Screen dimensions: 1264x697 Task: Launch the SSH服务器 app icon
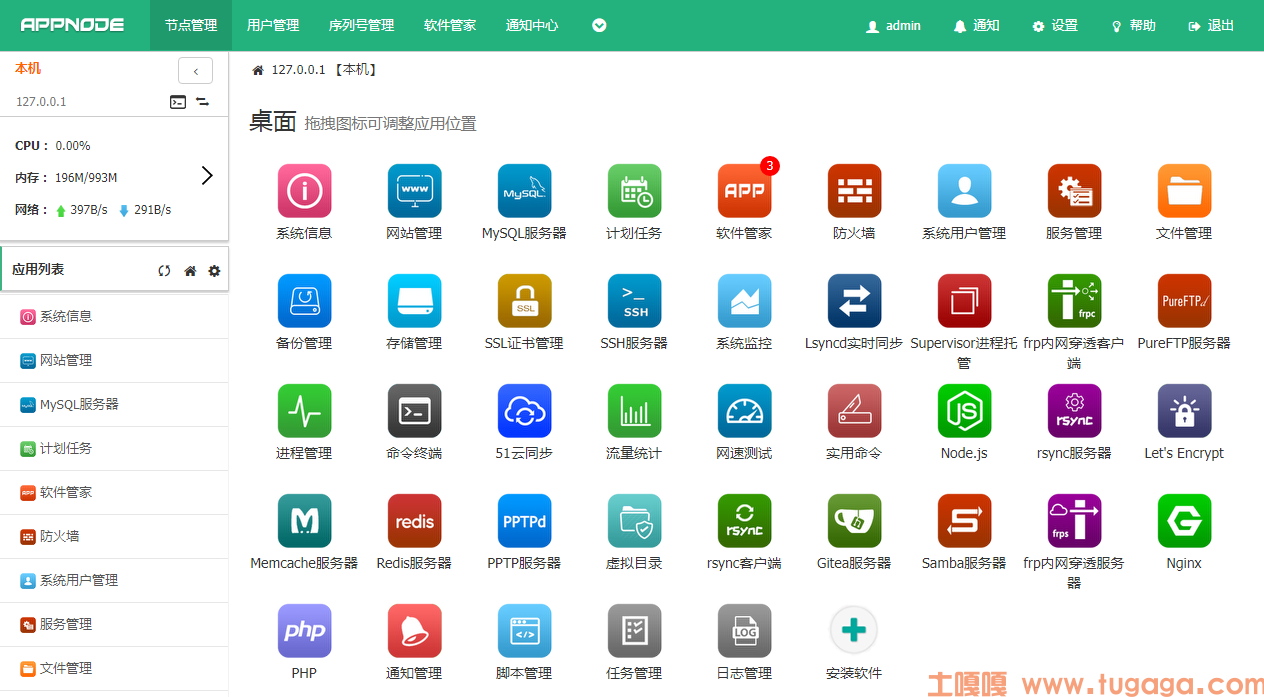[634, 301]
